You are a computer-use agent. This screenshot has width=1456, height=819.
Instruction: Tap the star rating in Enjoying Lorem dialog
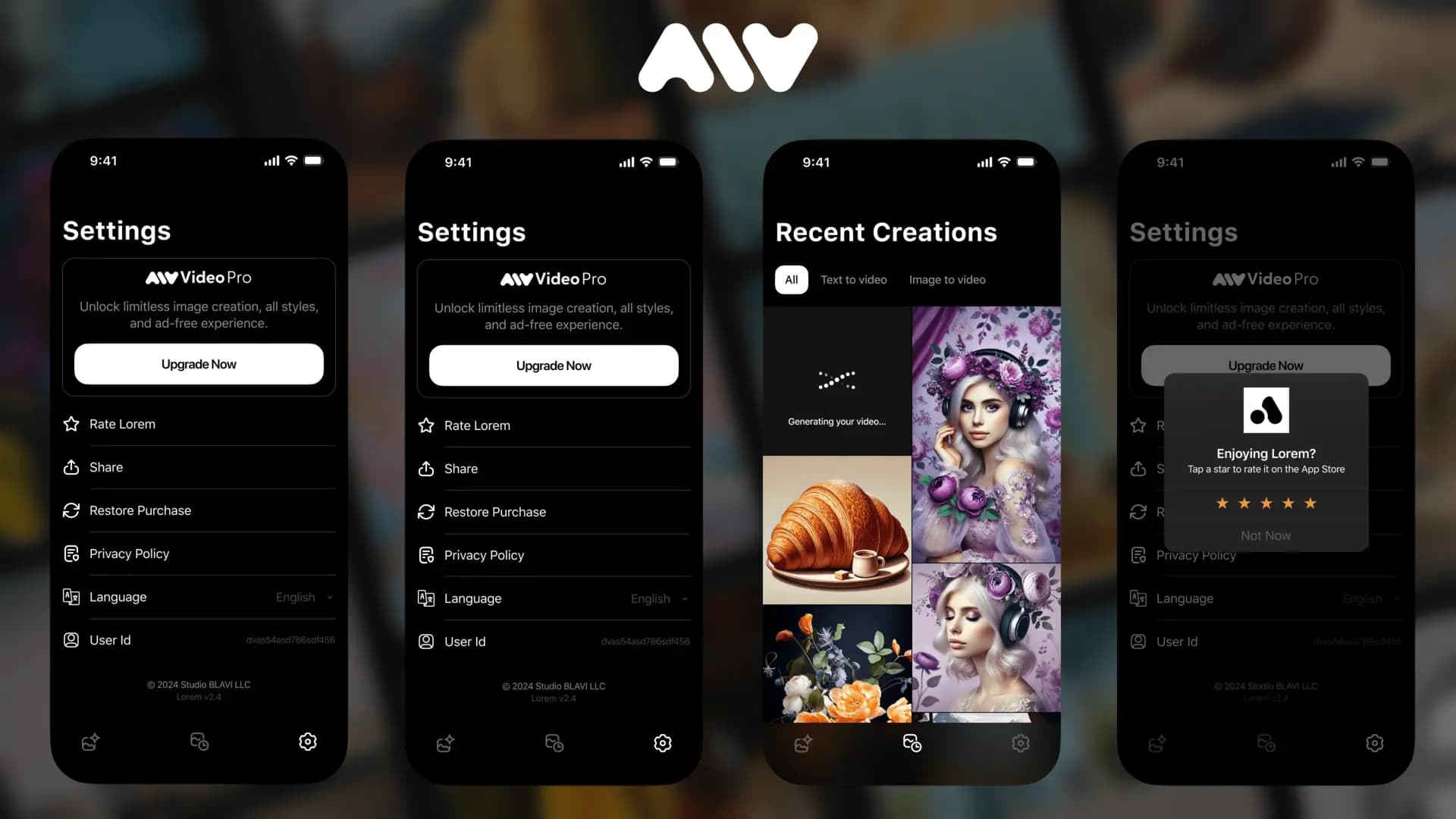coord(1265,502)
